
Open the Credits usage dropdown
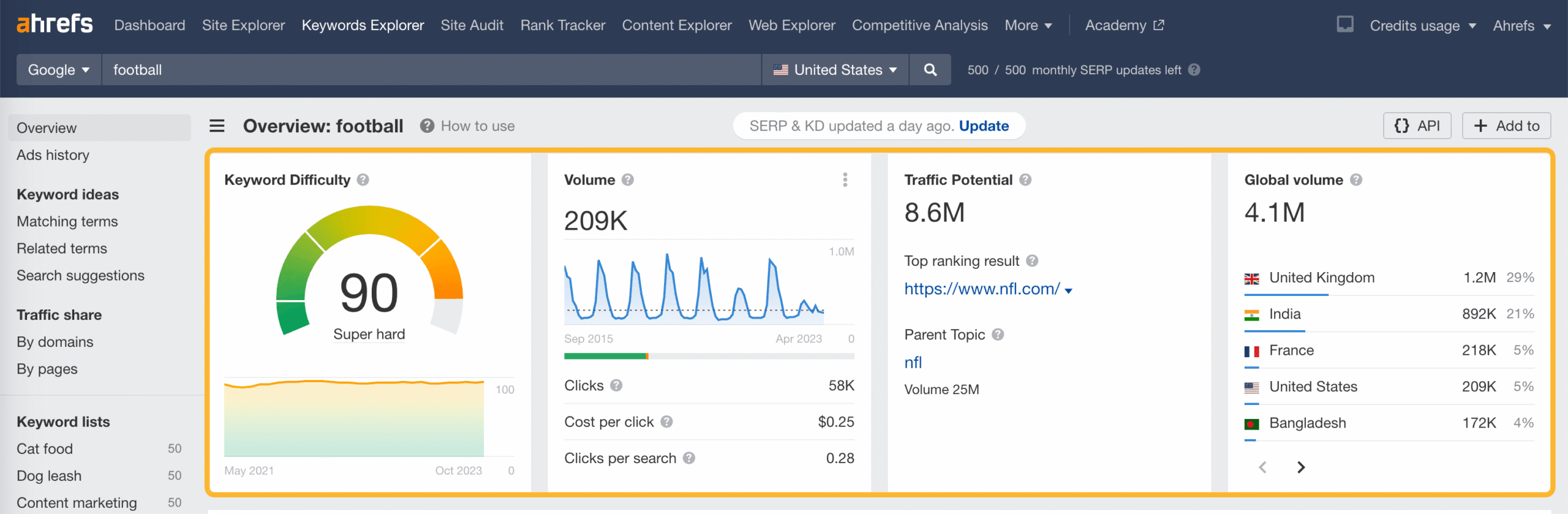[1422, 26]
